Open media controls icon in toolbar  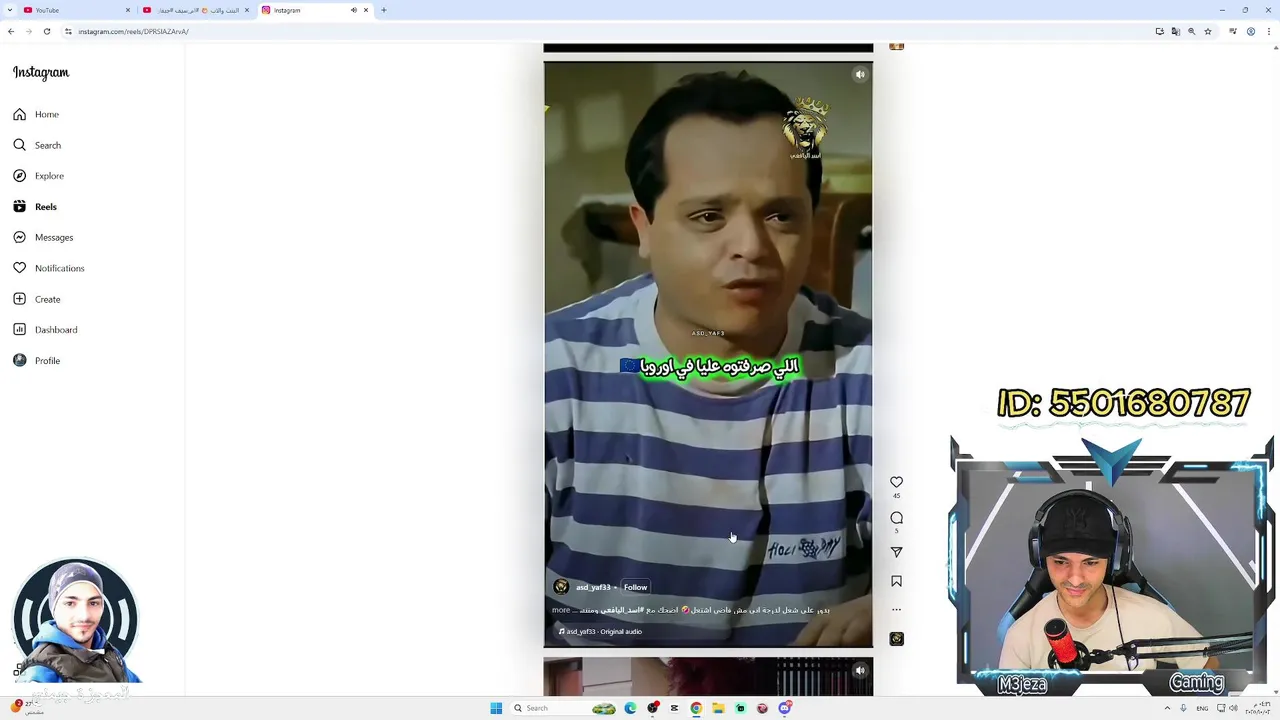point(1233,31)
